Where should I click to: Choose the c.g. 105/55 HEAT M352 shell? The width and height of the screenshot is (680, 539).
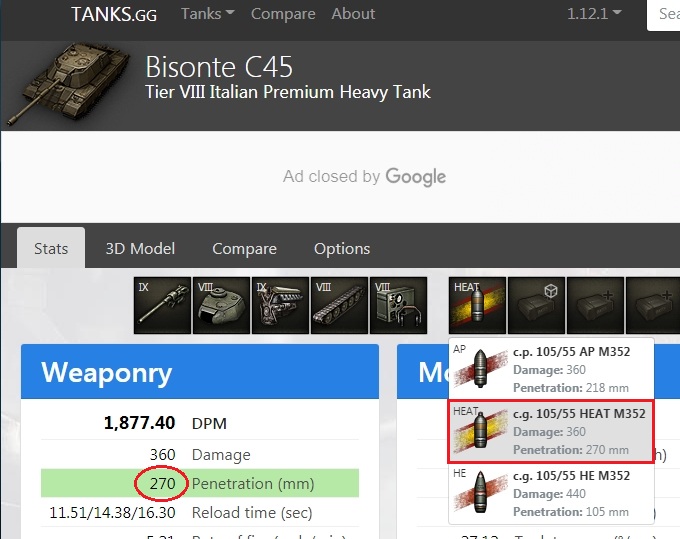coord(551,431)
